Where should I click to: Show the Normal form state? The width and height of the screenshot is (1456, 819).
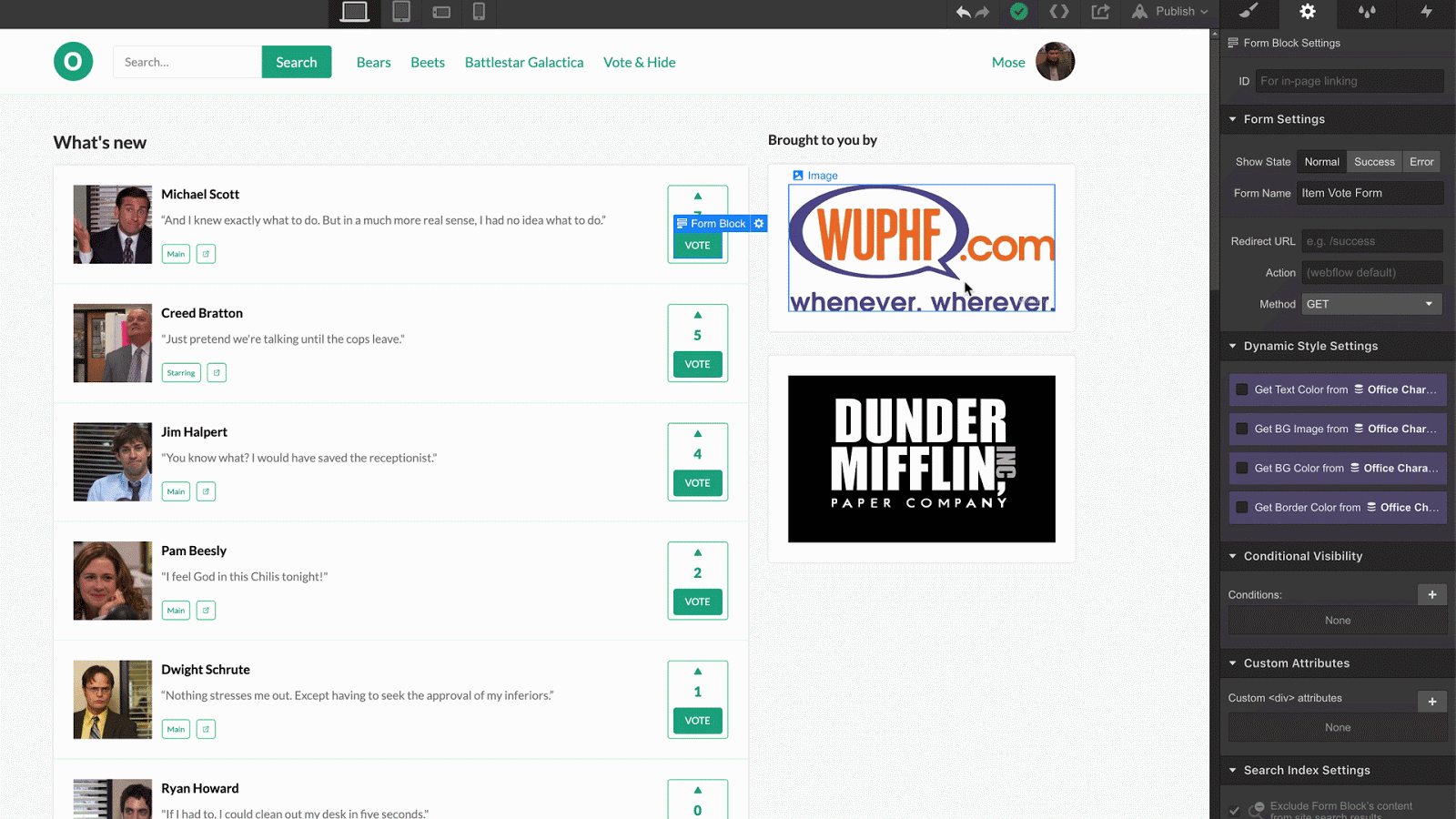click(x=1321, y=162)
